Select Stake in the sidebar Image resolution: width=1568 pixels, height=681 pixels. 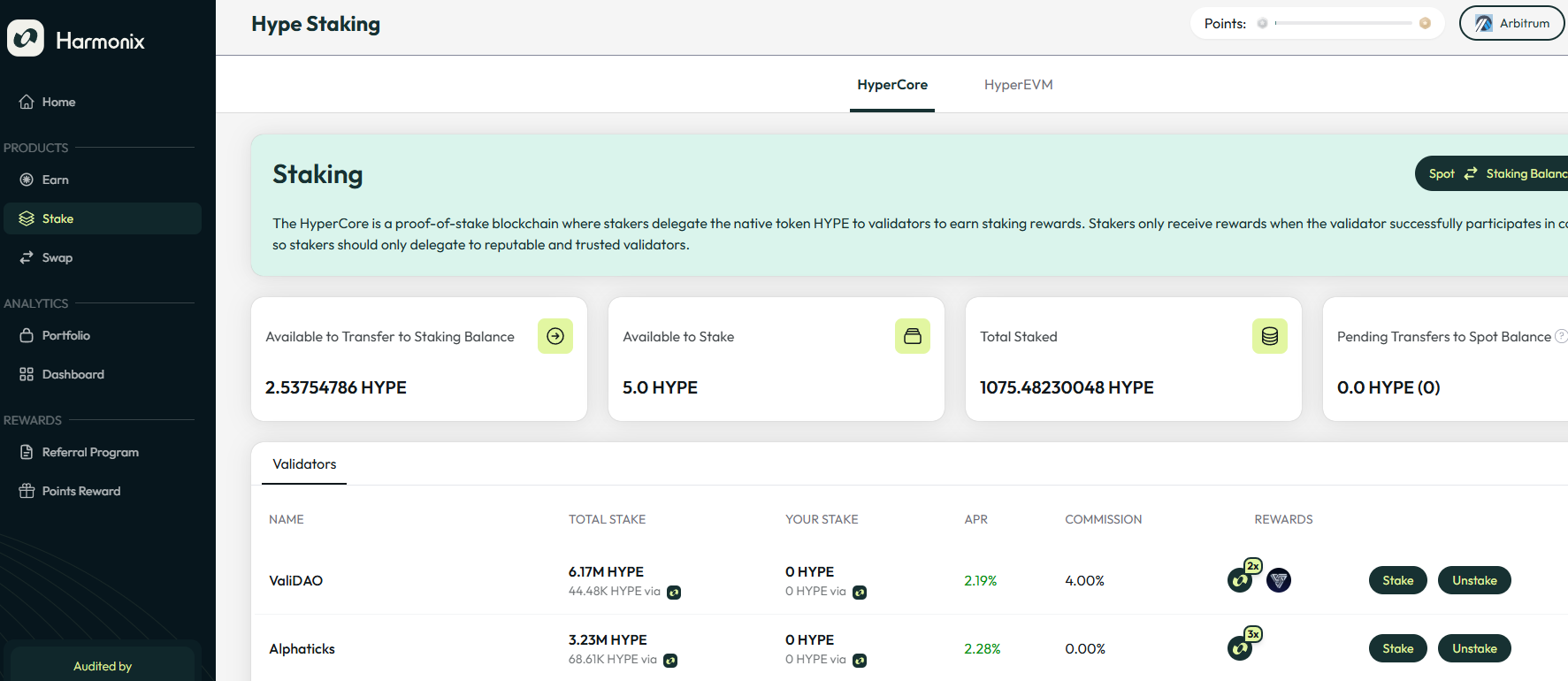tap(103, 218)
